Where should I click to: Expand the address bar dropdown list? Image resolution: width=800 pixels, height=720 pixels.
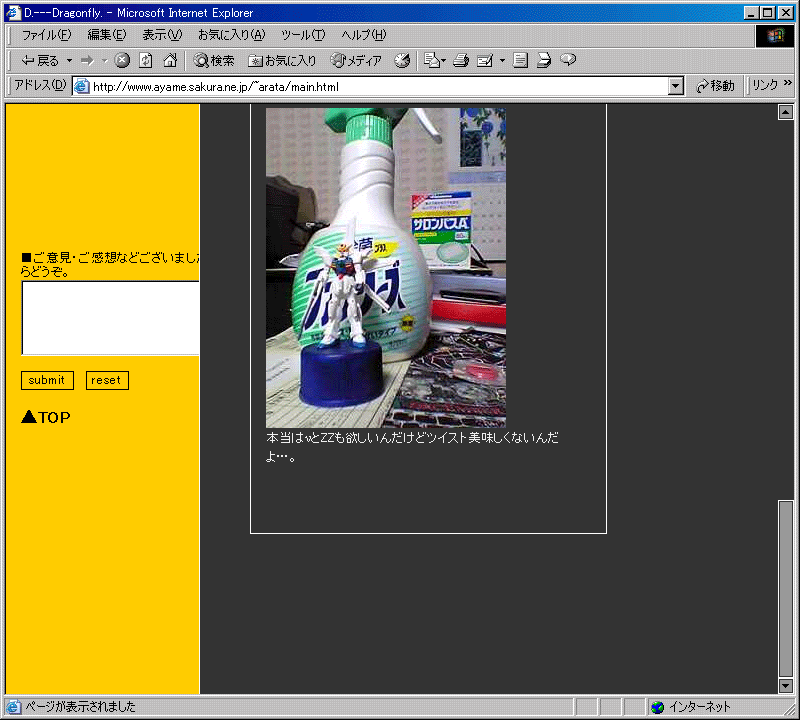(x=676, y=87)
